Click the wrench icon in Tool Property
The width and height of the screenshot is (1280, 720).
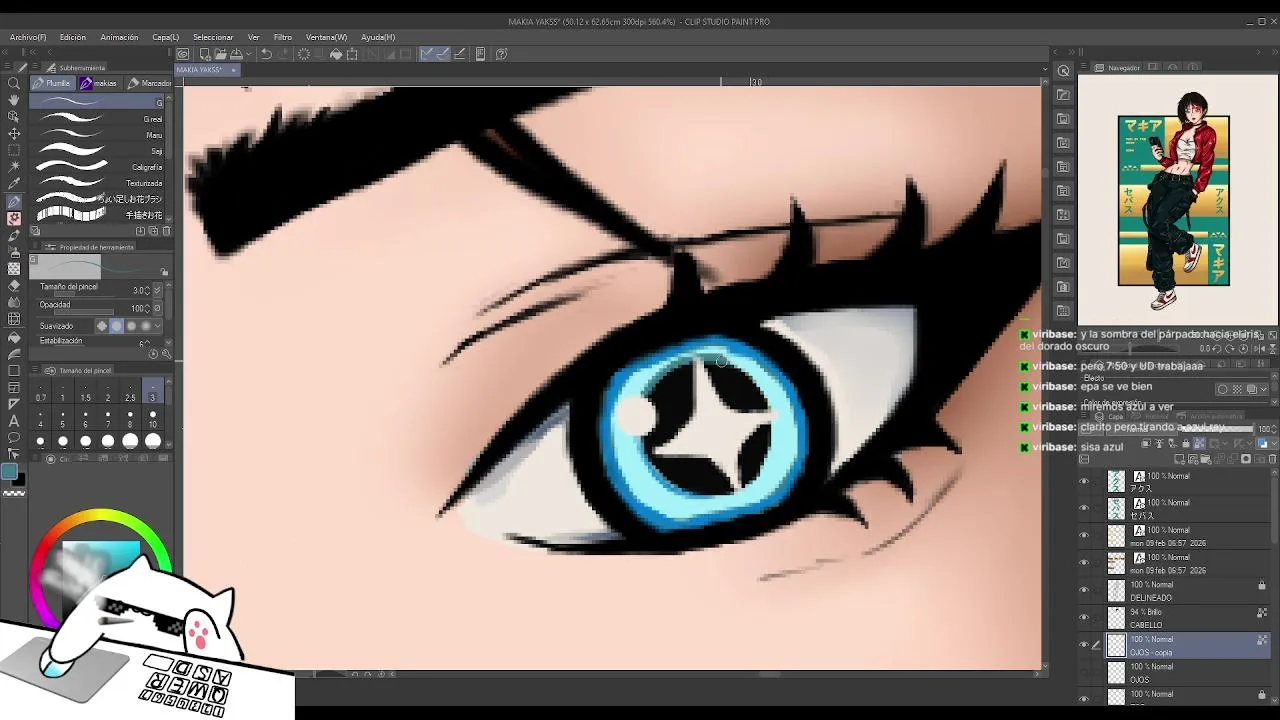click(166, 354)
